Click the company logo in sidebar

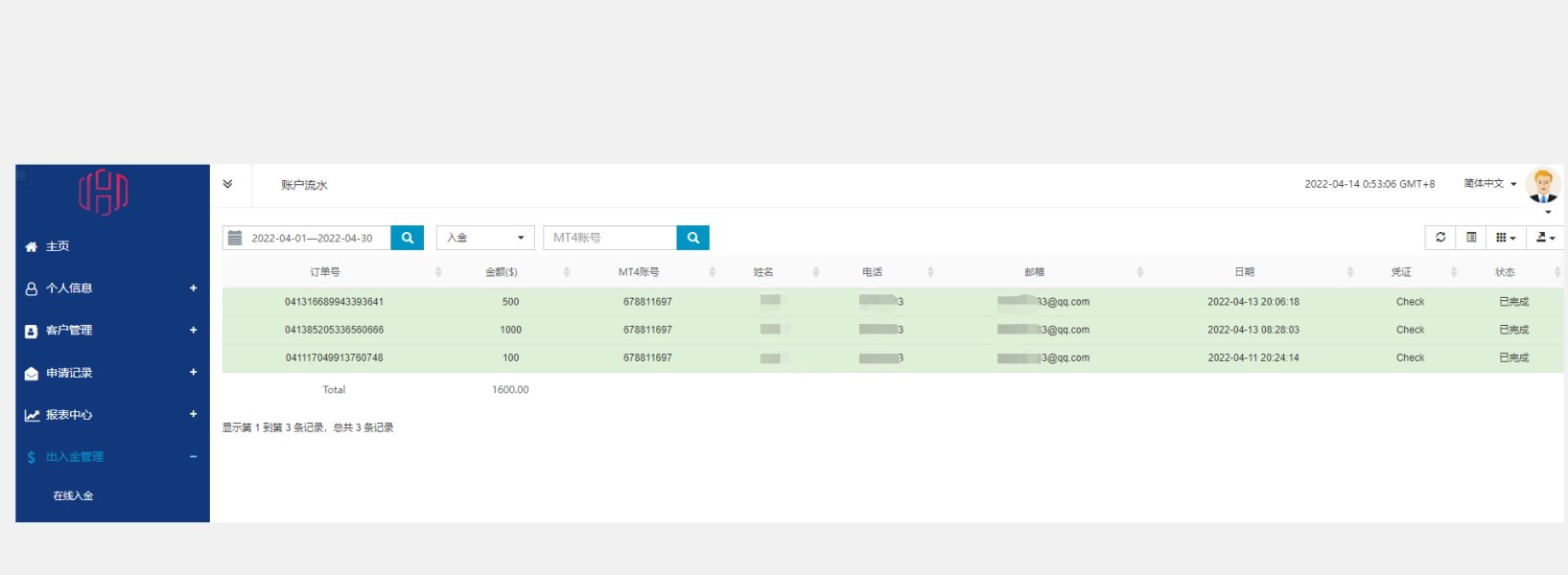click(103, 192)
